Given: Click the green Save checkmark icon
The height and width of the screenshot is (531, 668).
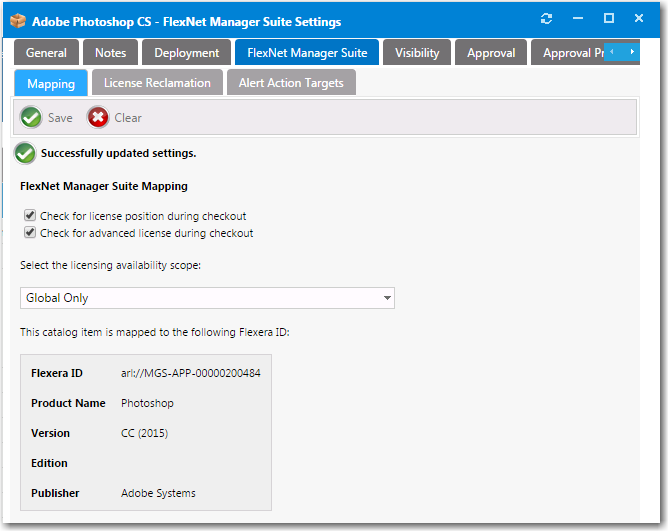Looking at the screenshot, I should [x=31, y=118].
